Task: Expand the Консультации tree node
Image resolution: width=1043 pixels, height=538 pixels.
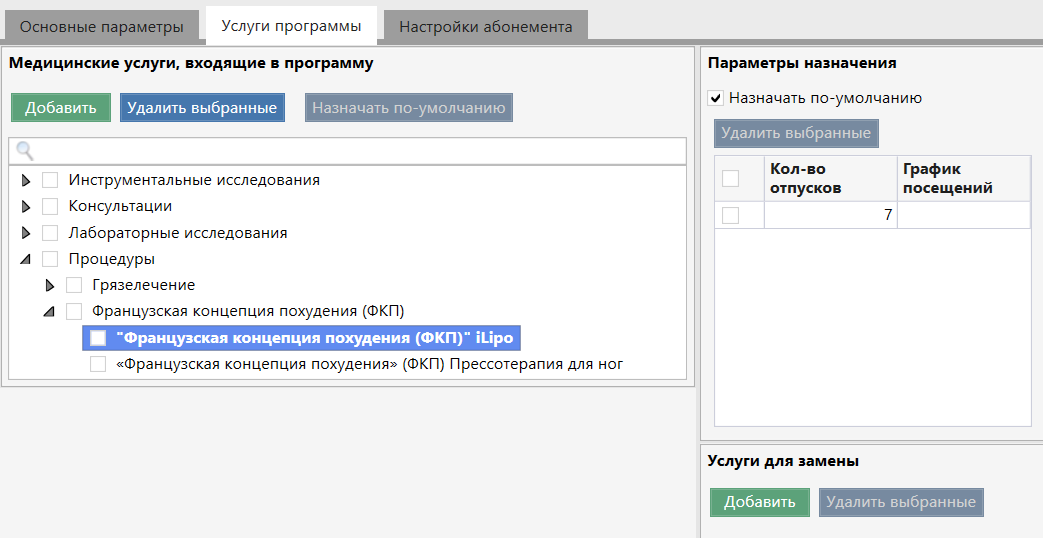Action: 26,206
